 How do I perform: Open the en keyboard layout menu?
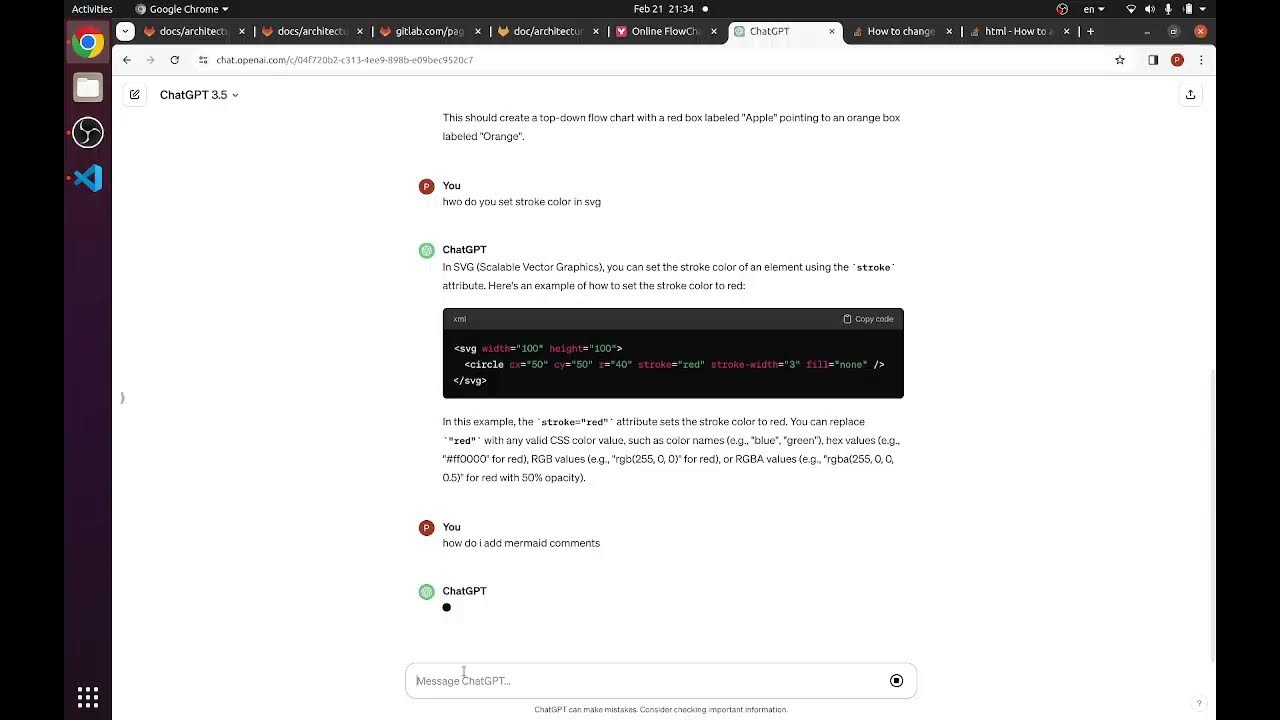coord(1094,9)
